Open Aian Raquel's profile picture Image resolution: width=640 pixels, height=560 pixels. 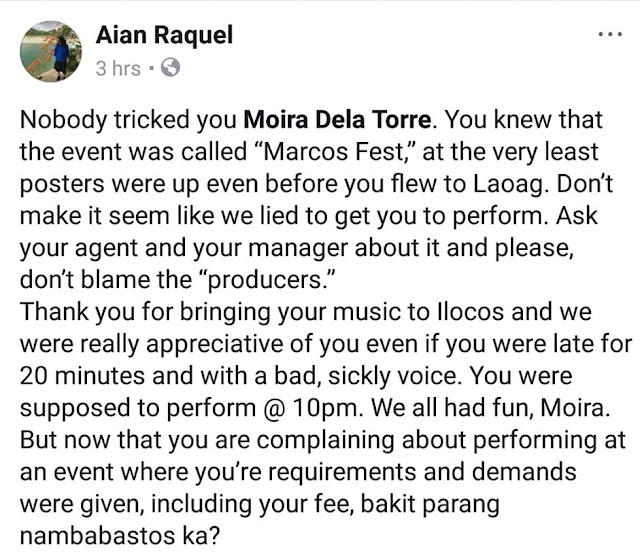(52, 51)
